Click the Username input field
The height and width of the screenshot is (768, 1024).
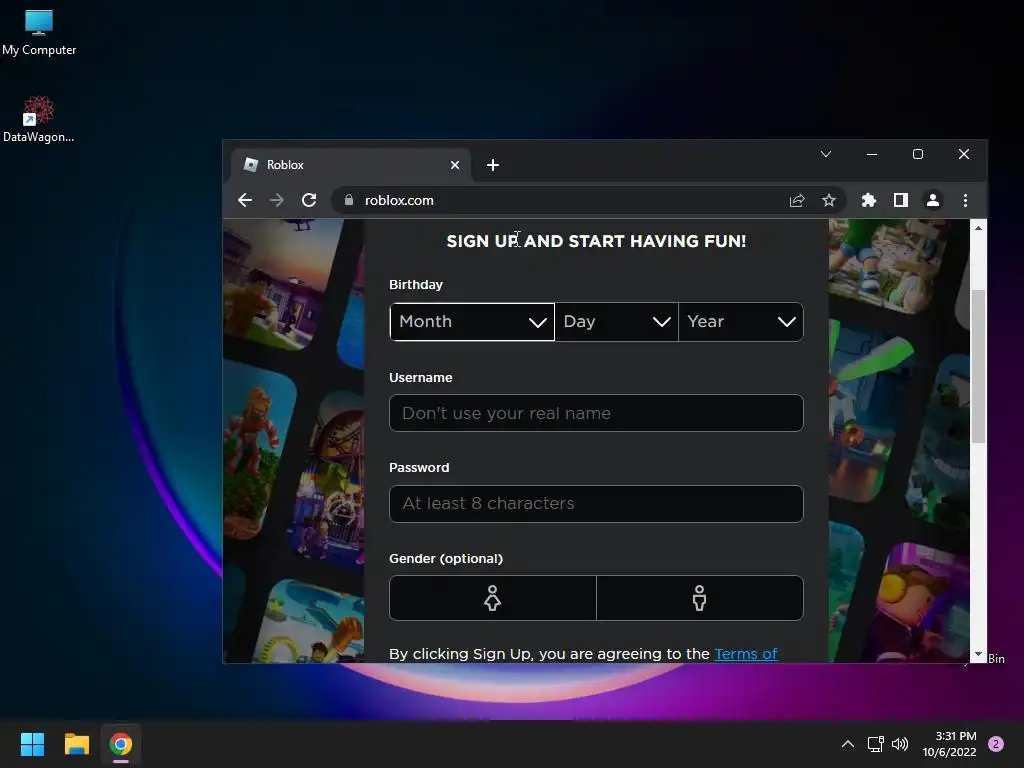coord(596,413)
